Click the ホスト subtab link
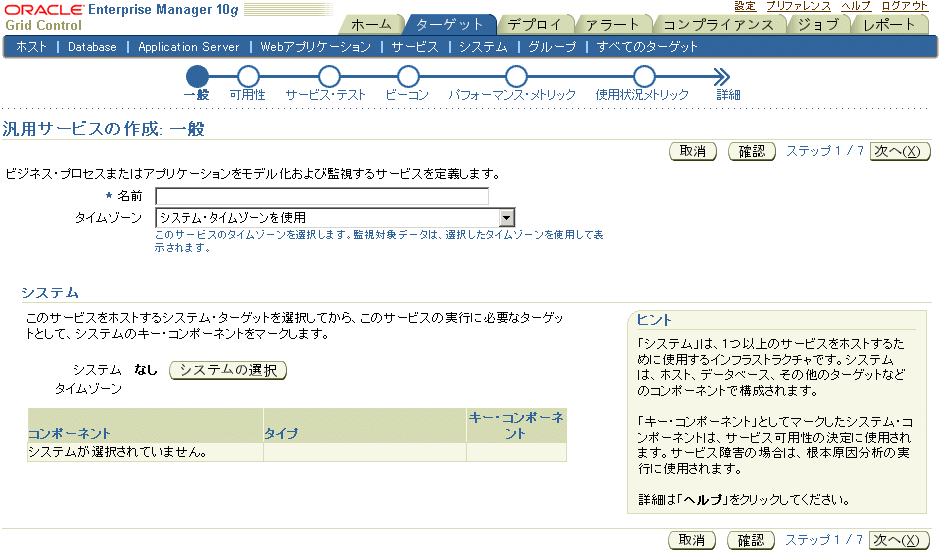939x552 pixels. coord(31,47)
